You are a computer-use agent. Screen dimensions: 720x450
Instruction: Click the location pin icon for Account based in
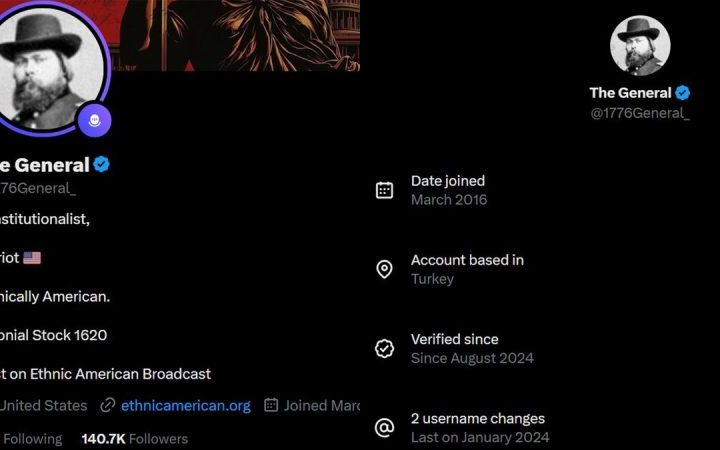click(x=384, y=270)
